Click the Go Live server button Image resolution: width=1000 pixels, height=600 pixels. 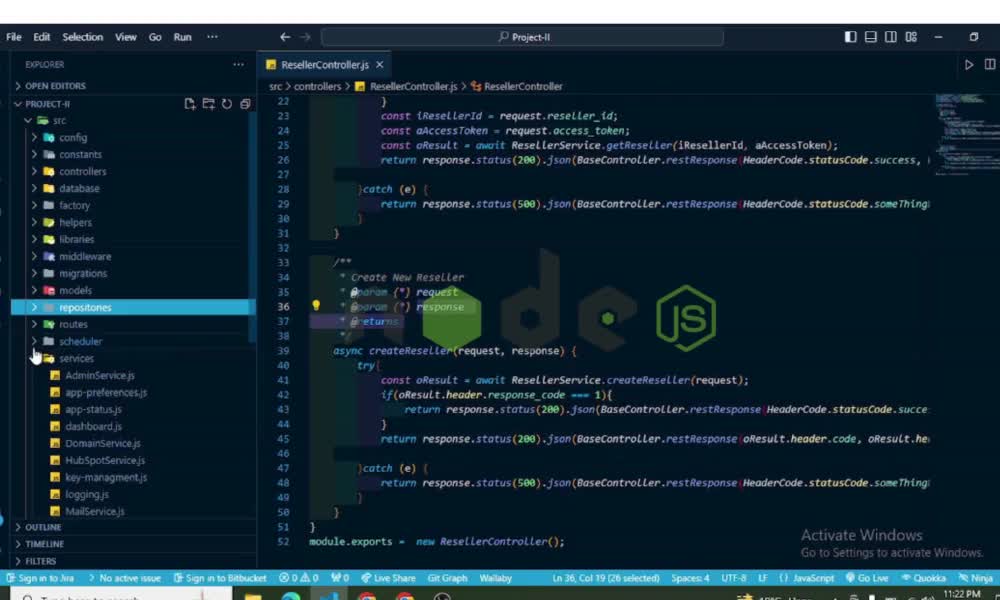tap(866, 577)
